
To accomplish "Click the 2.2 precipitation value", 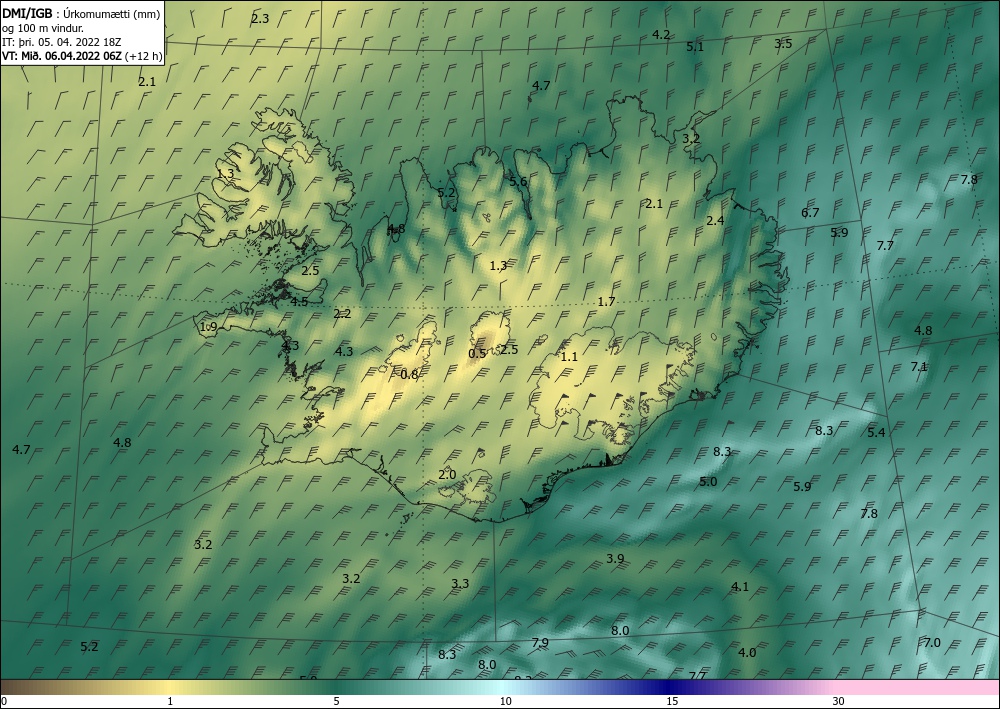I will click(342, 313).
